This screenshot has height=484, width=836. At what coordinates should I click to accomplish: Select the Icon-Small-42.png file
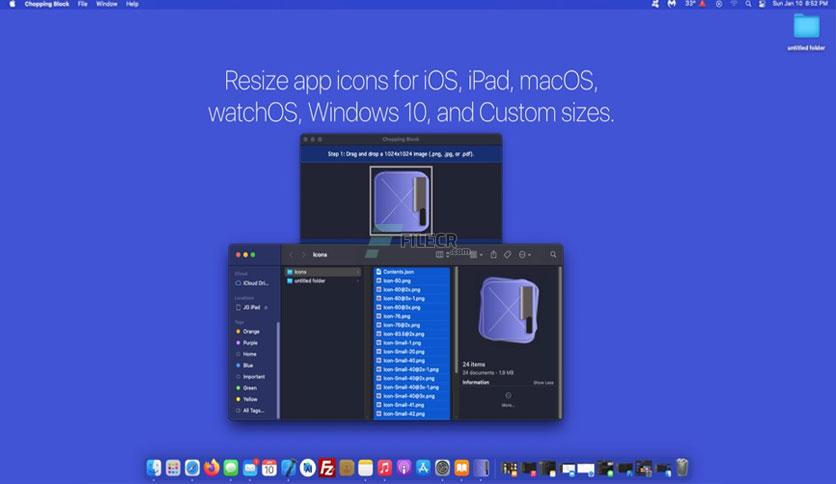pos(412,414)
